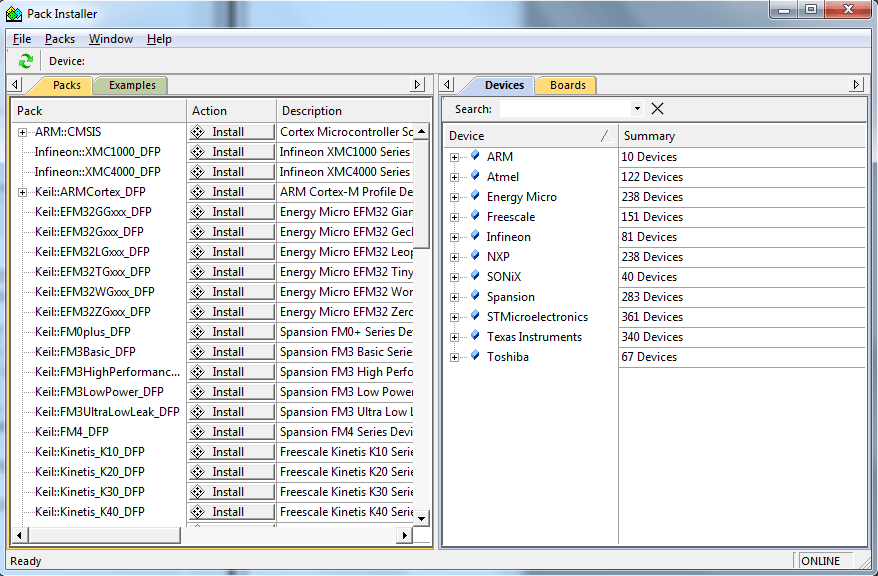The height and width of the screenshot is (576, 878).
Task: Click the Description column header
Action: (x=353, y=111)
